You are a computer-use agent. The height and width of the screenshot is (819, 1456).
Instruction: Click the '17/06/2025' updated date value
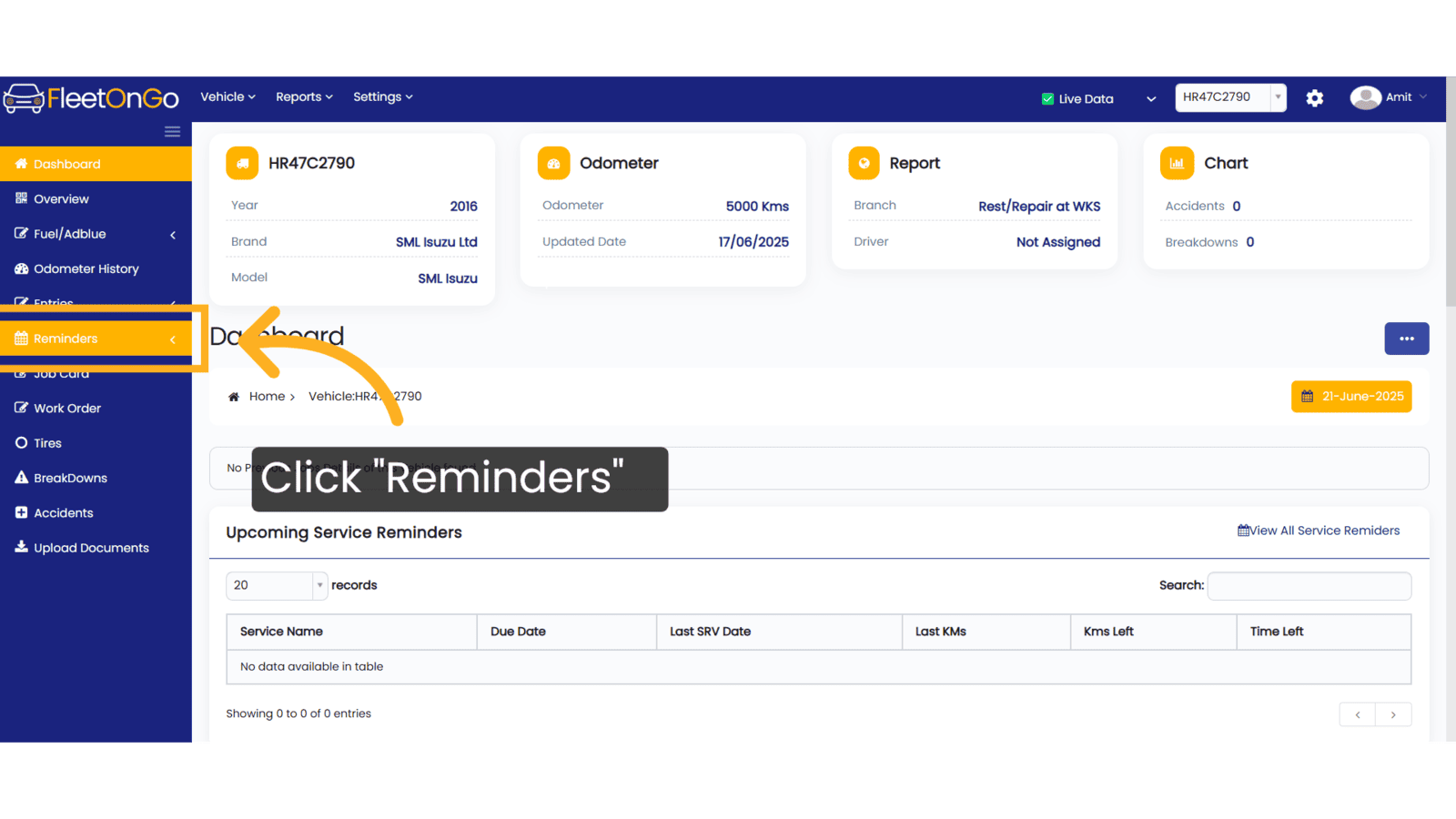(x=753, y=242)
